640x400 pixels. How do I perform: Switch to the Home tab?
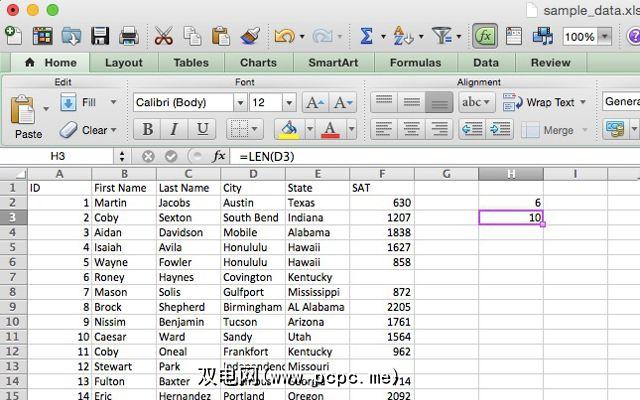tap(51, 63)
